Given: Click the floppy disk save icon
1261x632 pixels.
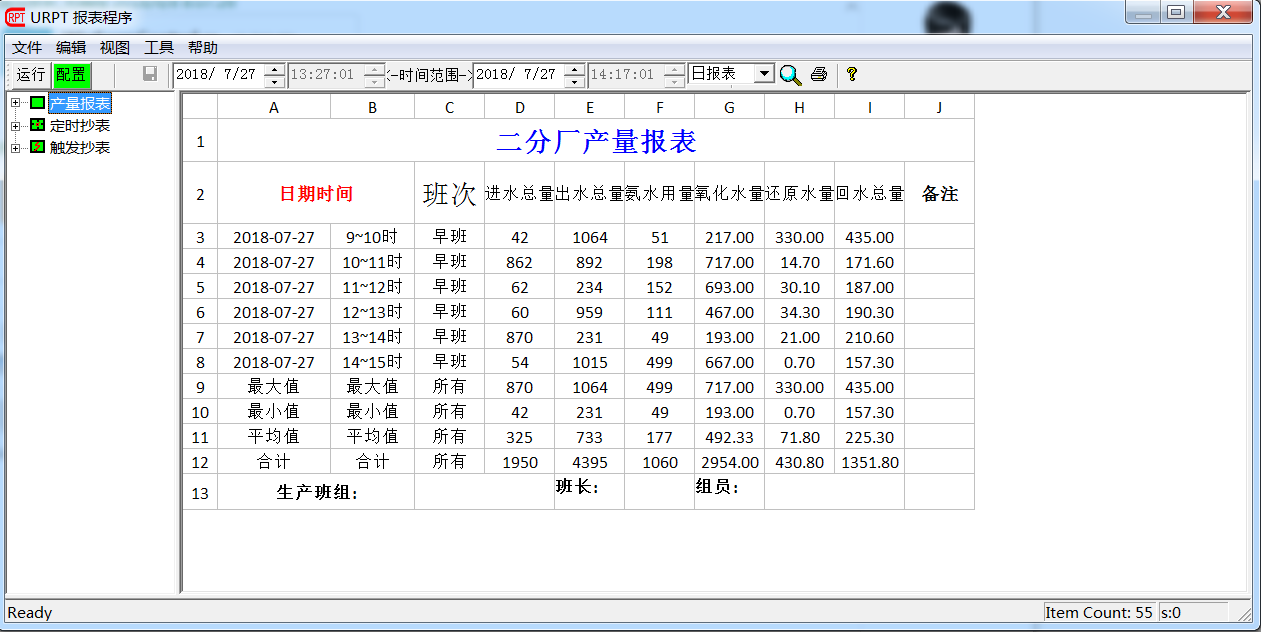Looking at the screenshot, I should (150, 74).
